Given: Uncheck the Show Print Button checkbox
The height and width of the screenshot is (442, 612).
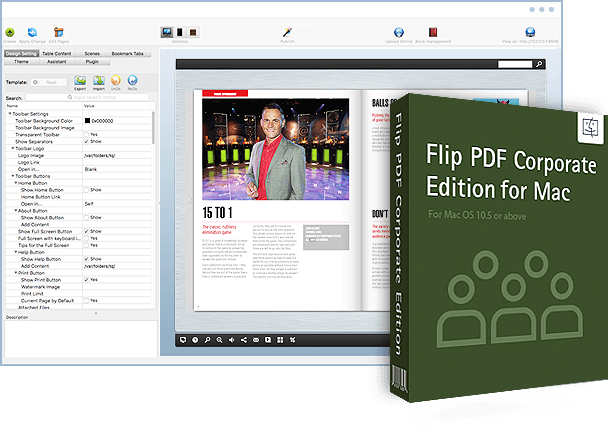Looking at the screenshot, I should pyautogui.click(x=86, y=280).
